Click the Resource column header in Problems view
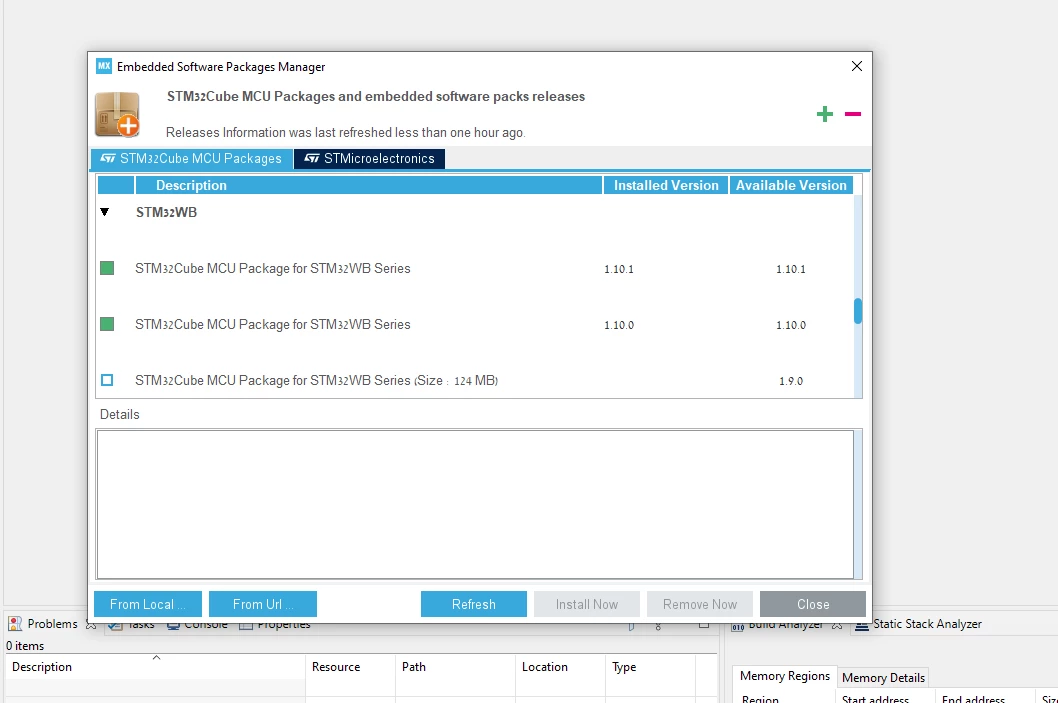This screenshot has height=703, width=1058. pos(350,667)
